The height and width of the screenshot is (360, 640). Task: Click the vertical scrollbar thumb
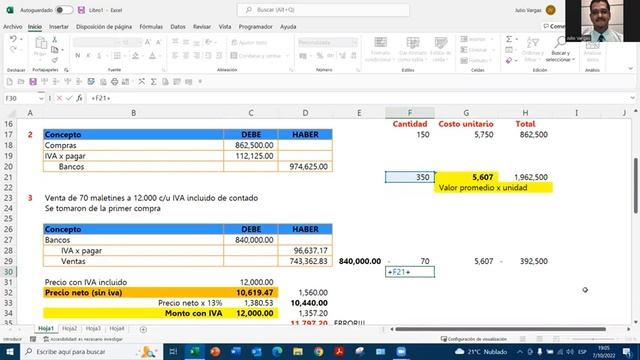[636, 185]
